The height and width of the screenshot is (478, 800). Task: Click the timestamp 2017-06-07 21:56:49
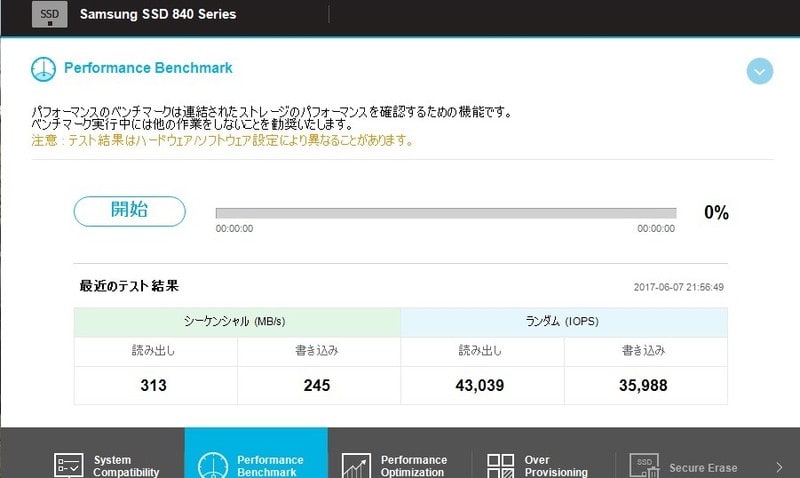679,287
